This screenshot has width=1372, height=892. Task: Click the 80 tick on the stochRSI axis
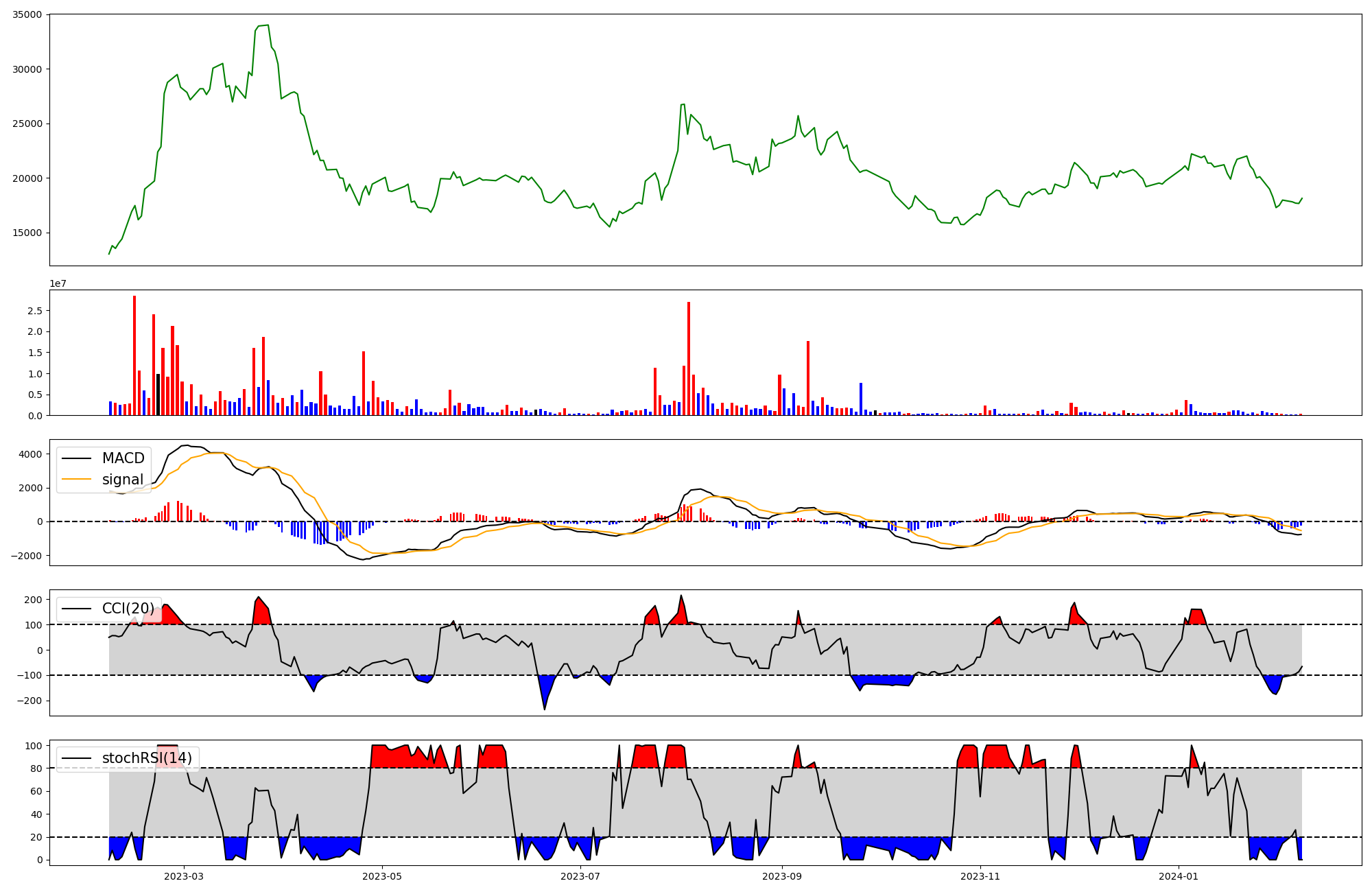38,768
